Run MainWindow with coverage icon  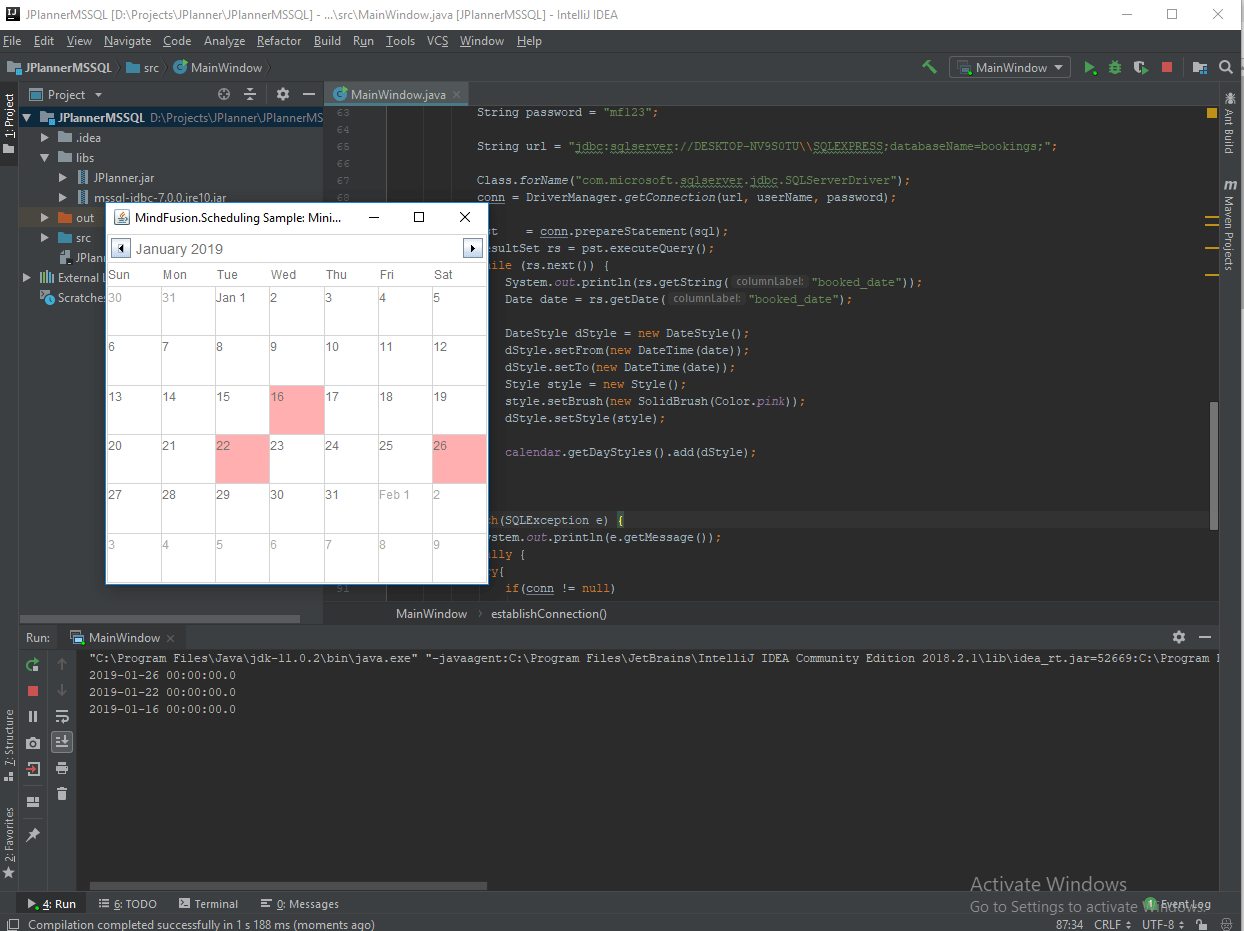(1141, 67)
